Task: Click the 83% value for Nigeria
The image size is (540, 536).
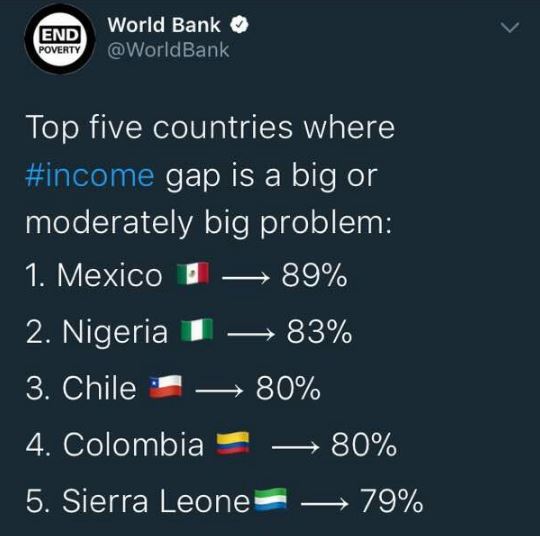Action: pos(320,331)
